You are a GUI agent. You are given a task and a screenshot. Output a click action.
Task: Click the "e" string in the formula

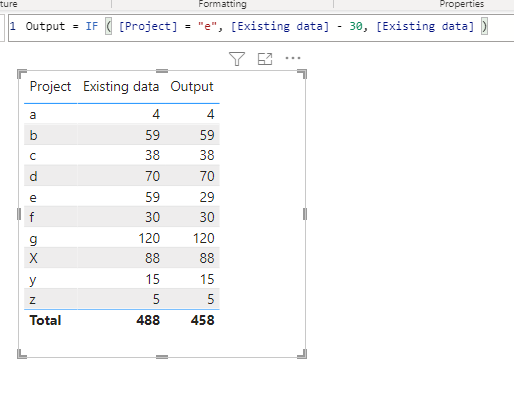click(207, 26)
